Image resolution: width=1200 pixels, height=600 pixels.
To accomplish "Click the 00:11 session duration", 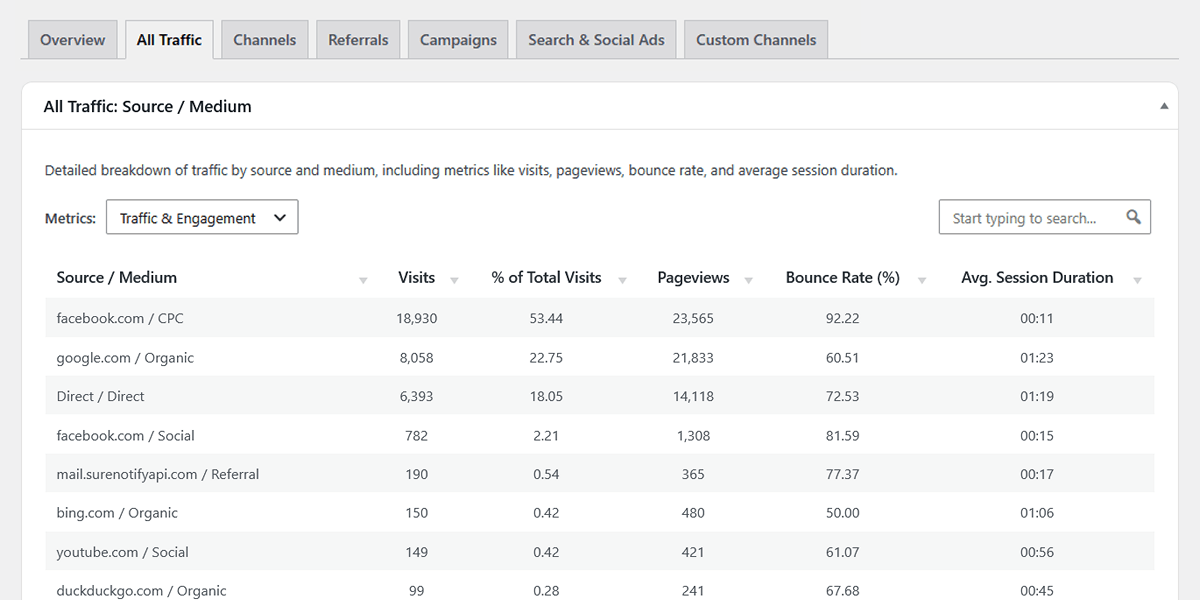I will coord(1037,318).
